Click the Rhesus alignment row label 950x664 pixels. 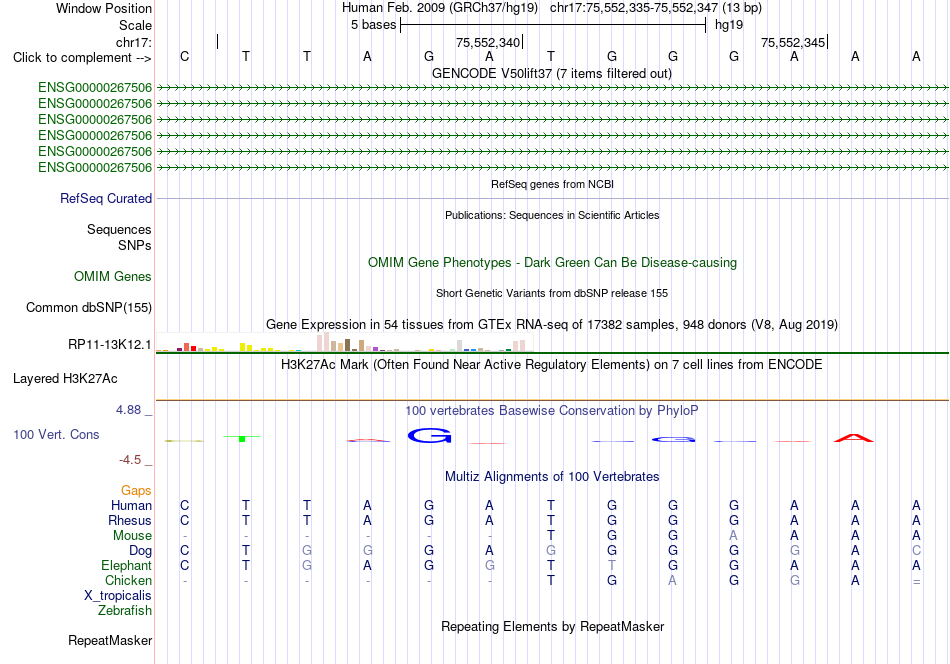130,521
